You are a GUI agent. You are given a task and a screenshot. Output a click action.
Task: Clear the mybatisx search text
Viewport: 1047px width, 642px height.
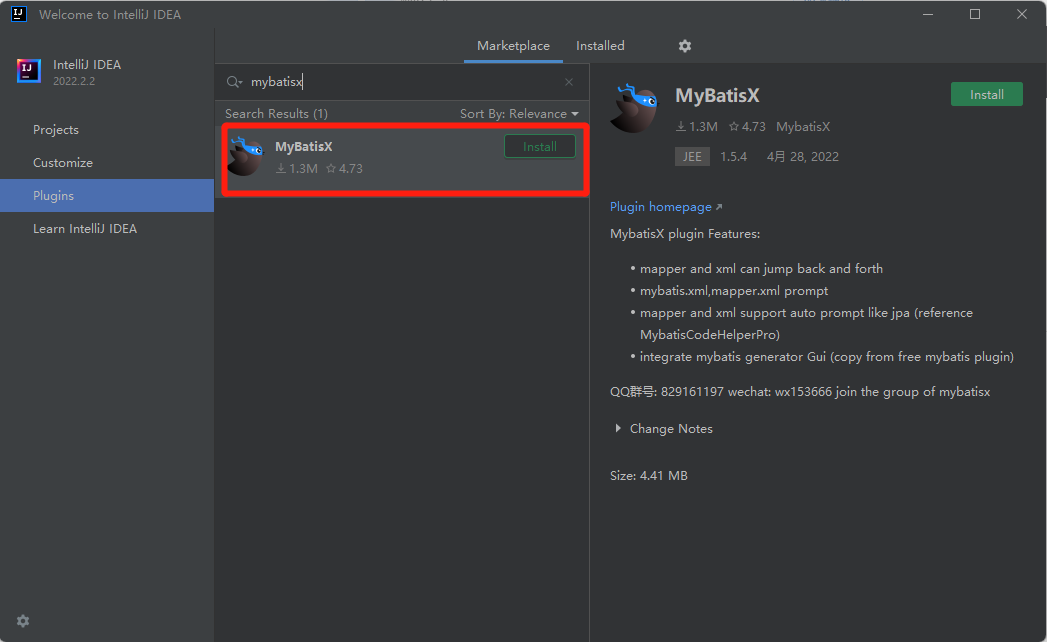(x=569, y=82)
